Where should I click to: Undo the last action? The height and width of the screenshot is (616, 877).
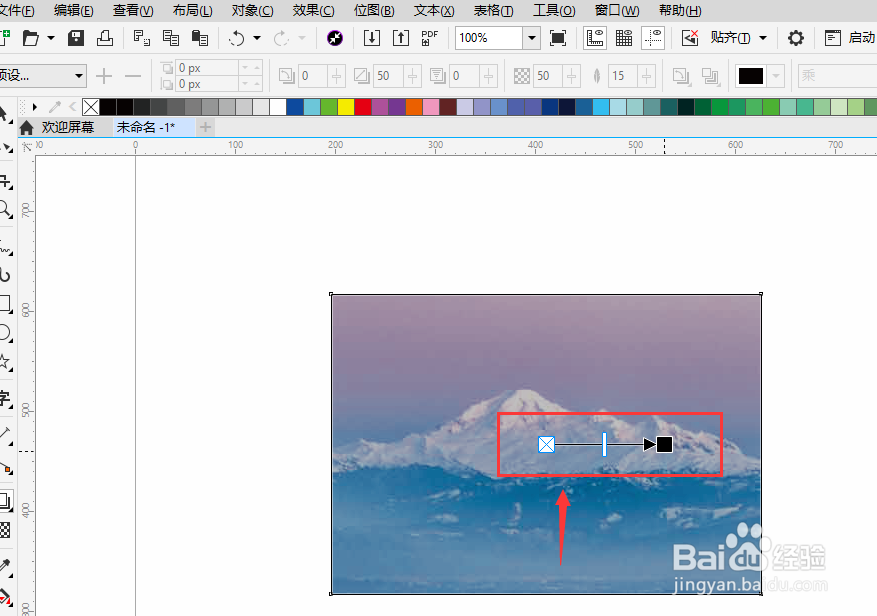(237, 38)
